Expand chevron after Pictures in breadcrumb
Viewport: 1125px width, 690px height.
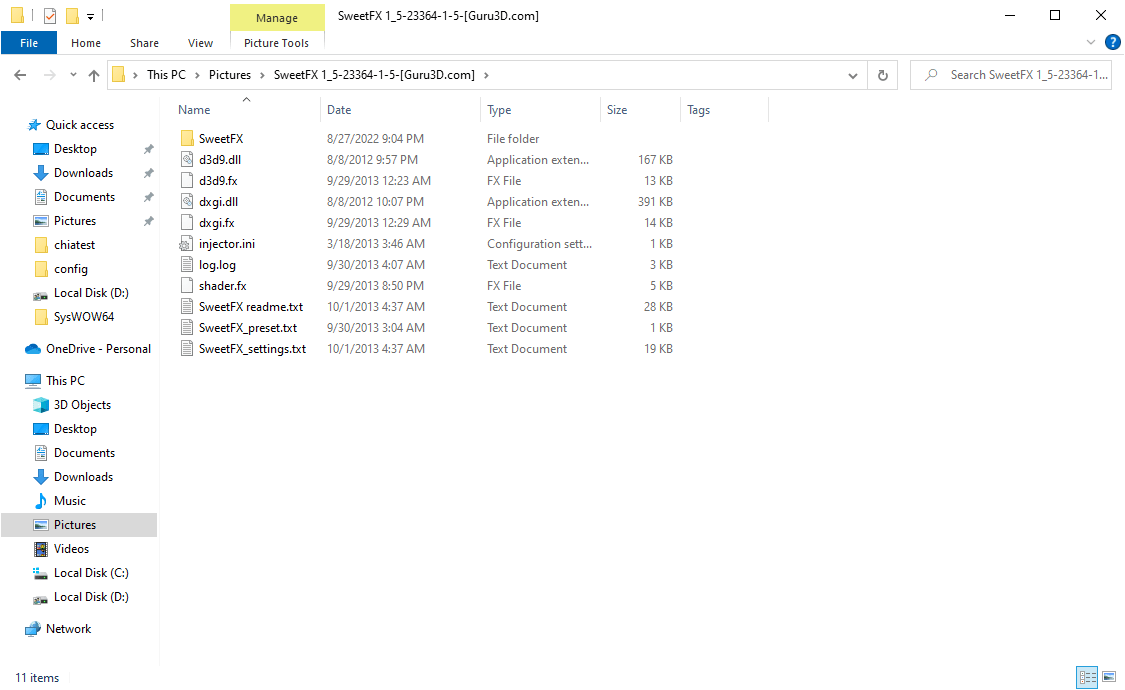pyautogui.click(x=263, y=75)
